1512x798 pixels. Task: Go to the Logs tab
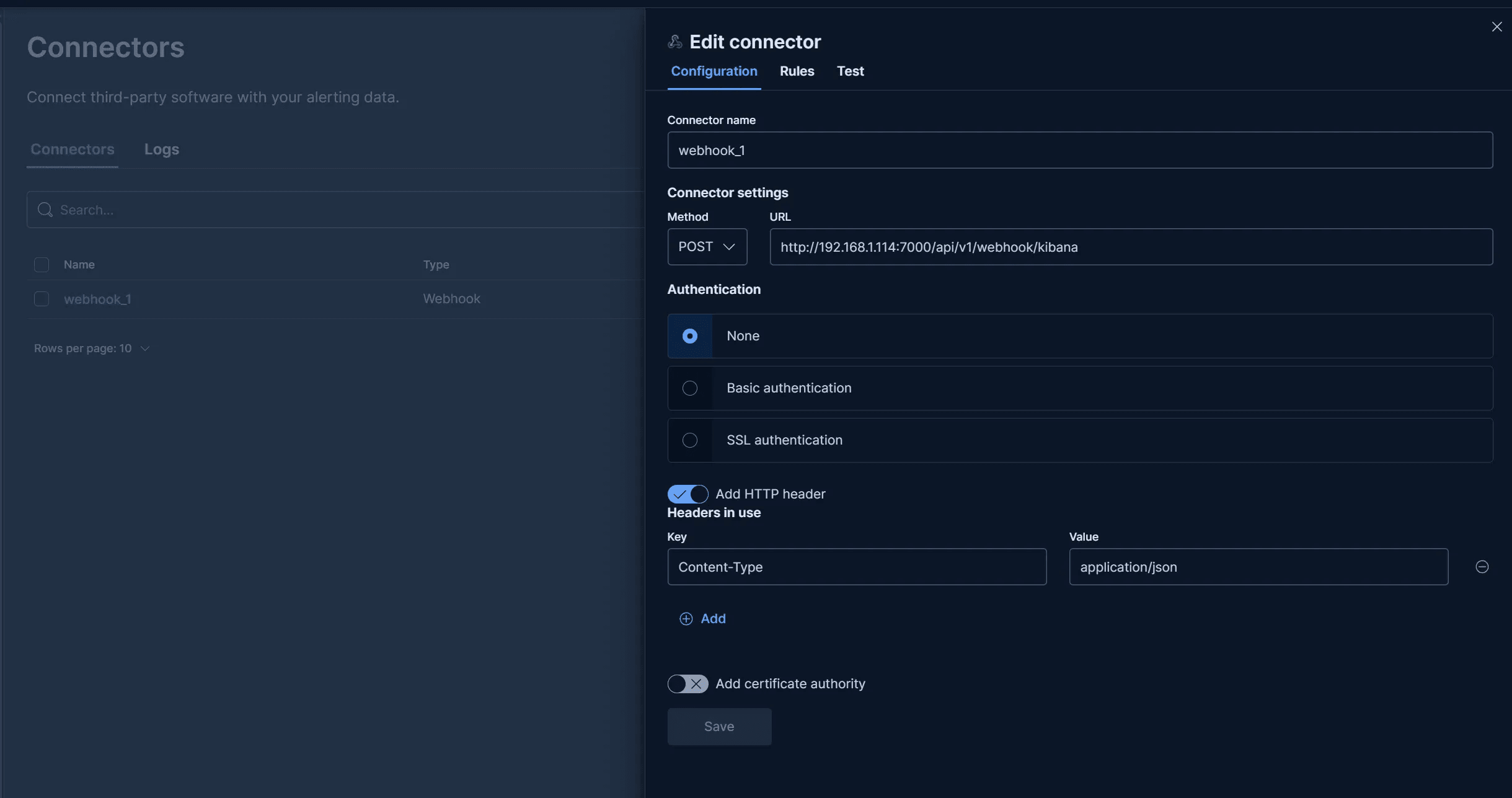tap(161, 149)
